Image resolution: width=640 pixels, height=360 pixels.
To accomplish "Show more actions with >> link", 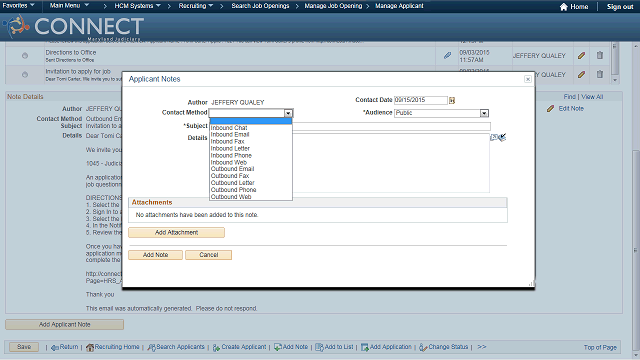I will tap(482, 347).
